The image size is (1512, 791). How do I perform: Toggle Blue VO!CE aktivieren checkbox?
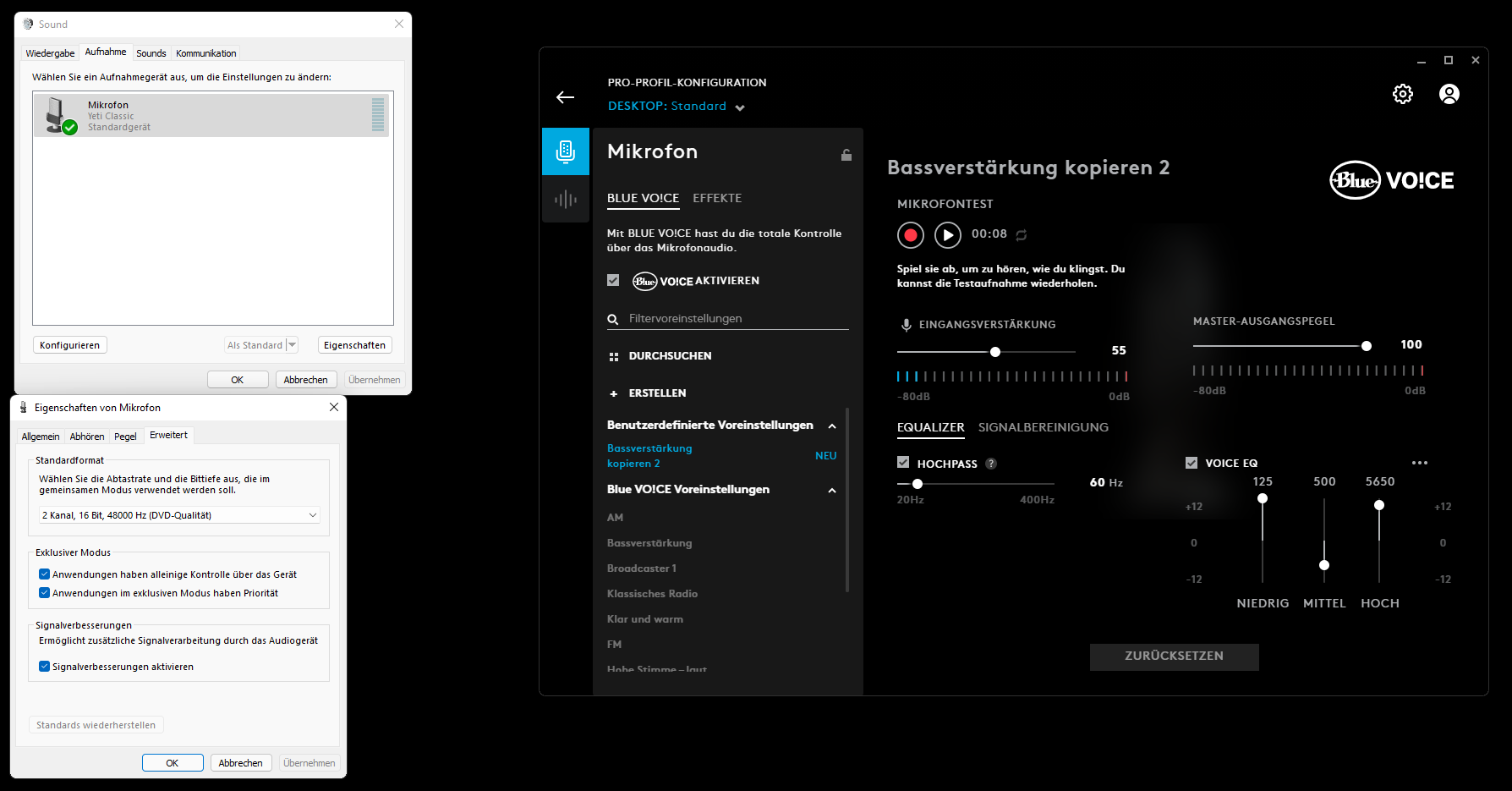[613, 280]
